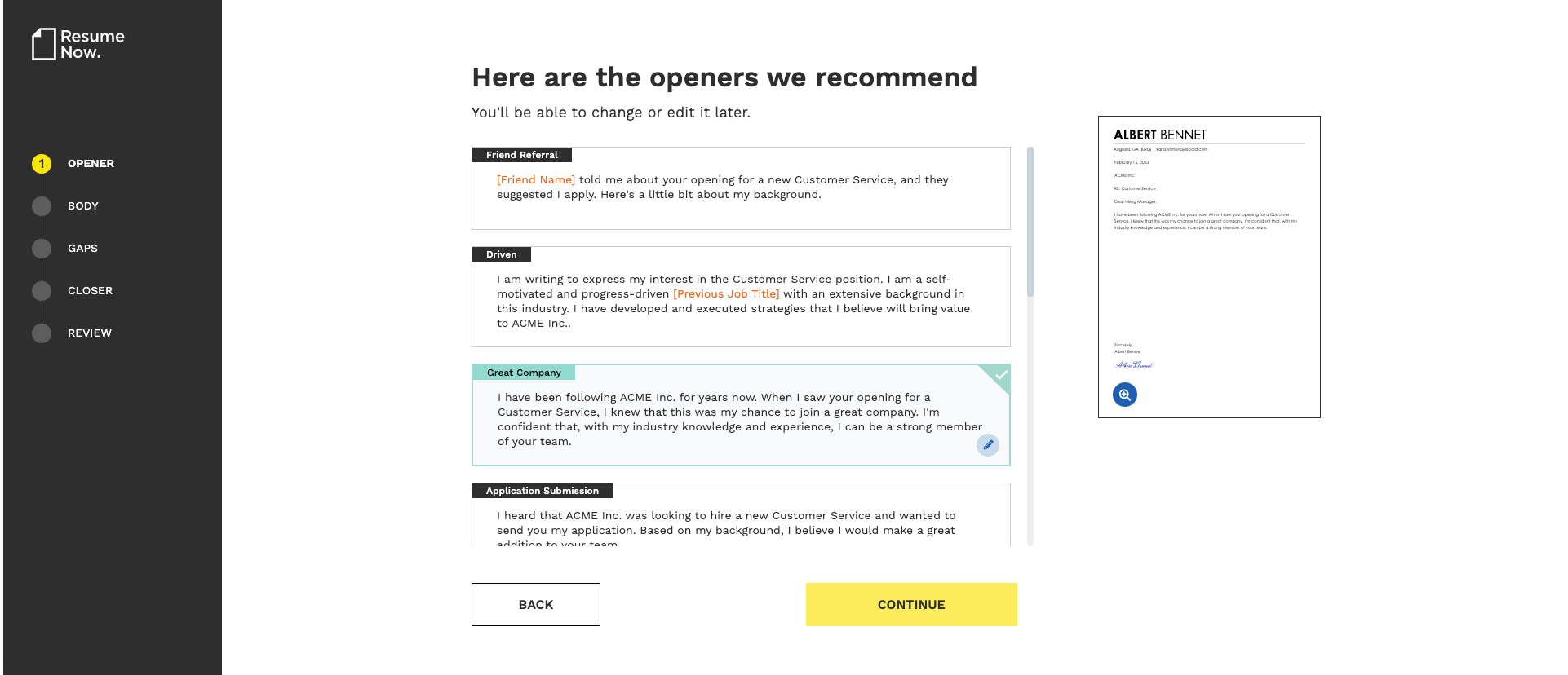Click the yellow numbered Opener step circle
1568x675 pixels.
tap(42, 164)
